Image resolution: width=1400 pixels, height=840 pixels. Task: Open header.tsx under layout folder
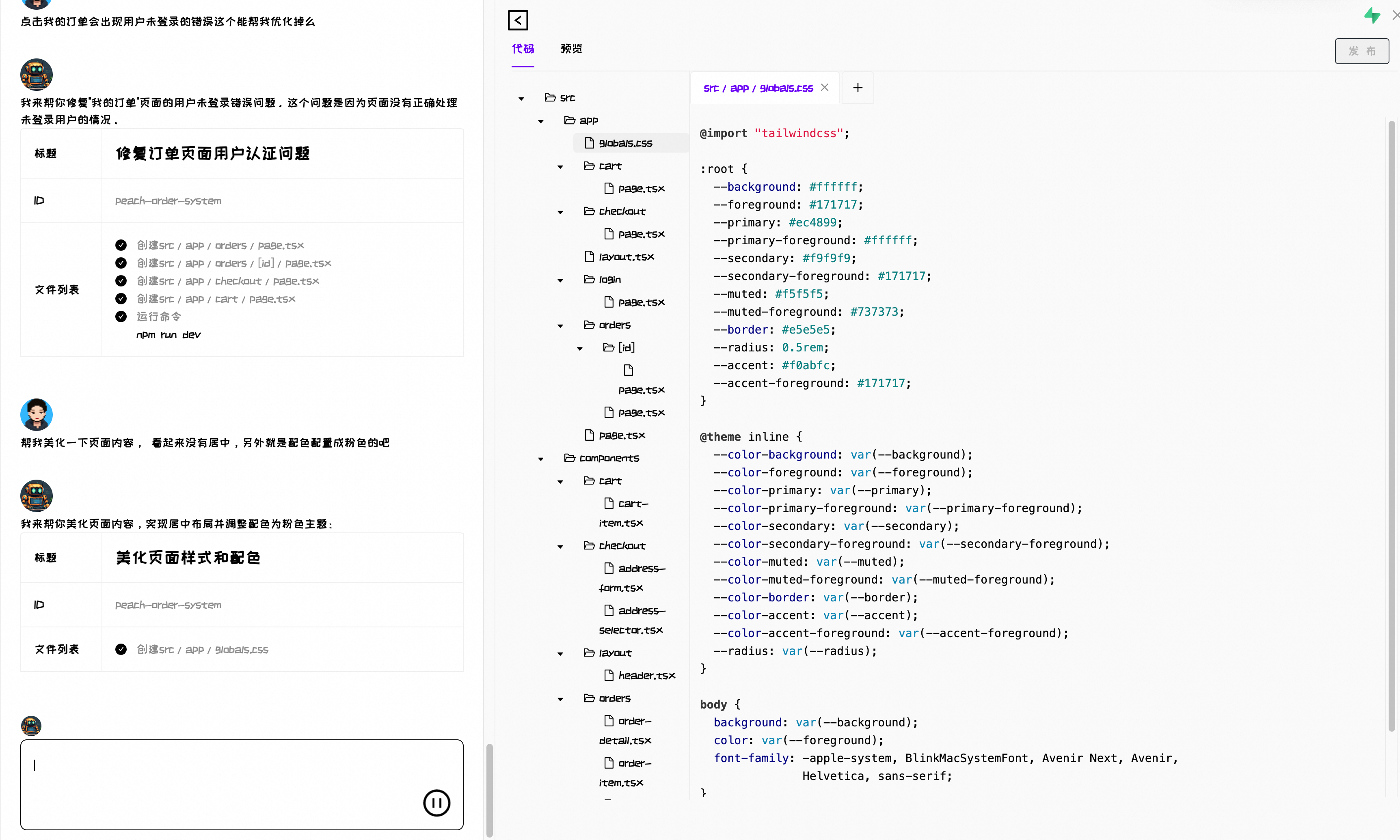(646, 675)
